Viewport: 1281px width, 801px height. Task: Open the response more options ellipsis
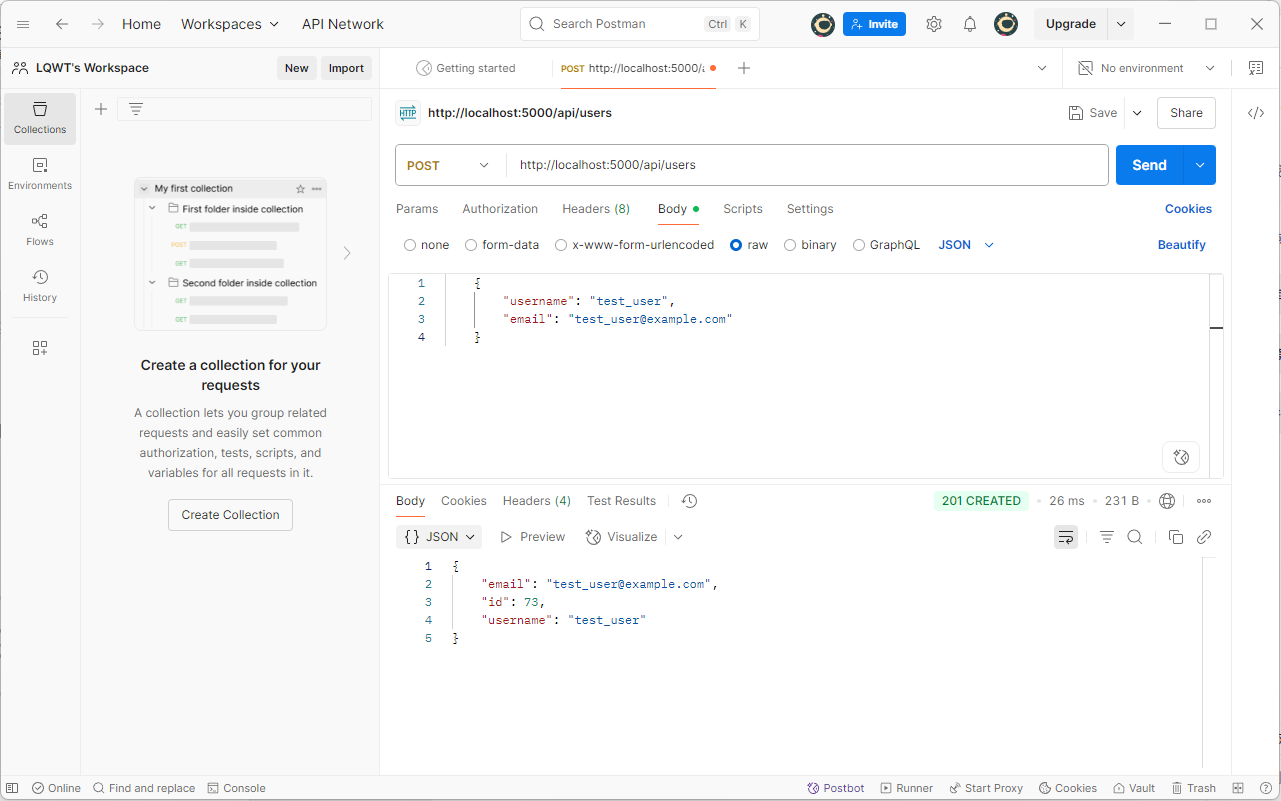click(x=1204, y=501)
